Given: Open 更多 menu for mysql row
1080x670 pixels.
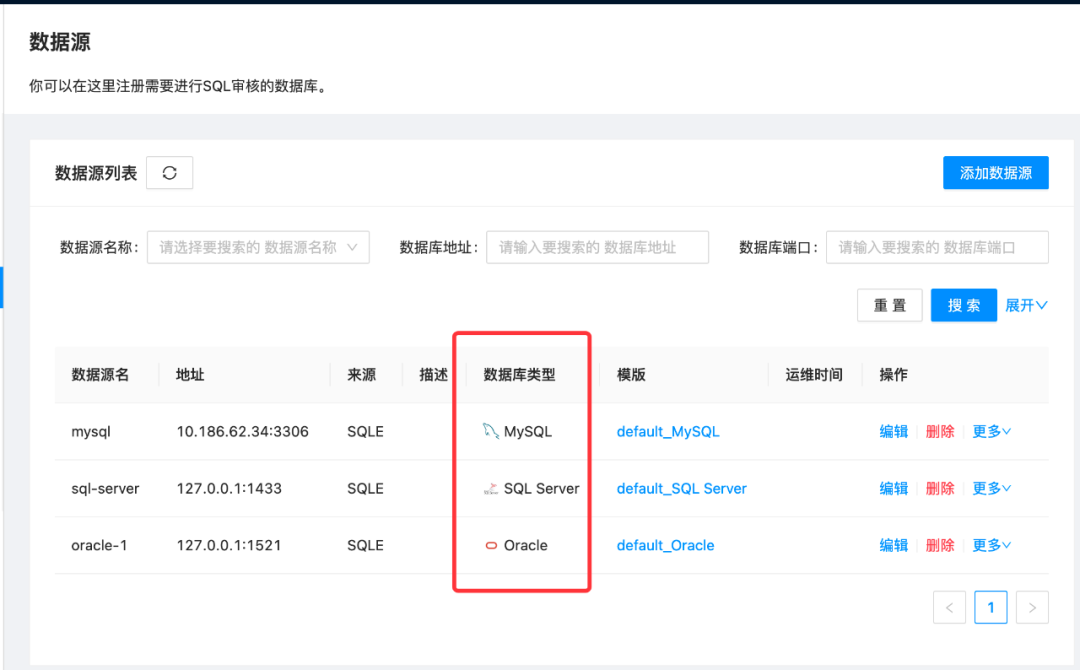Looking at the screenshot, I should click(991, 431).
